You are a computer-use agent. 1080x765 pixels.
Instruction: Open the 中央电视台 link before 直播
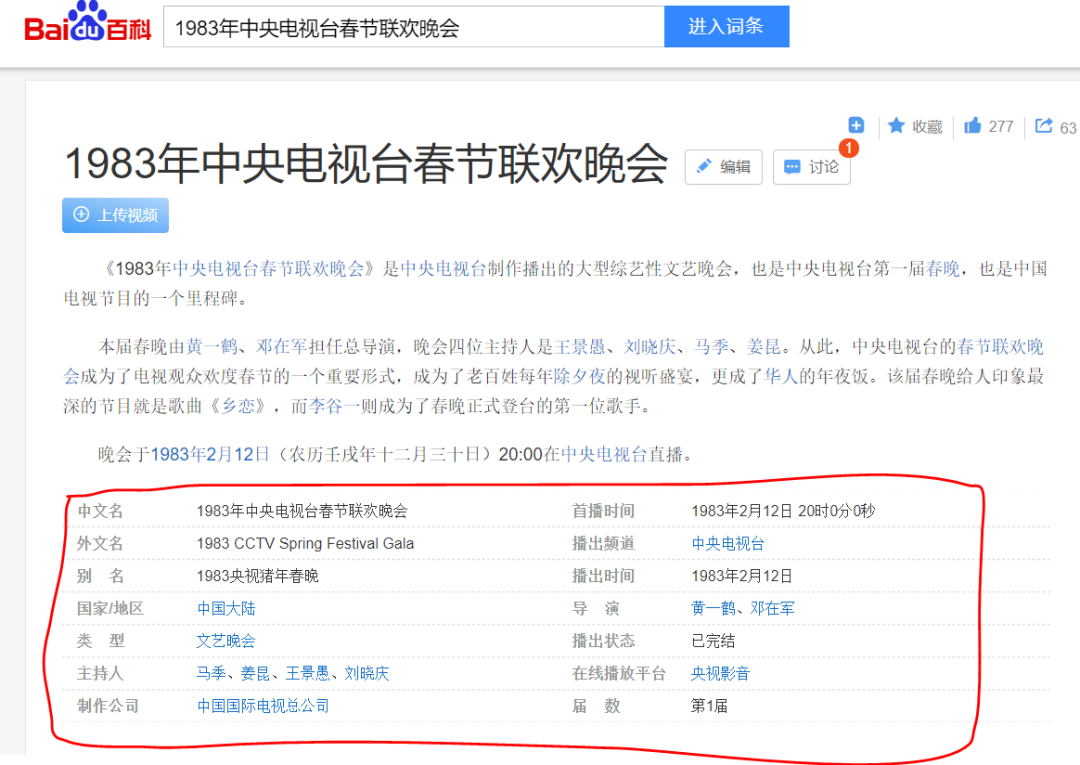605,454
